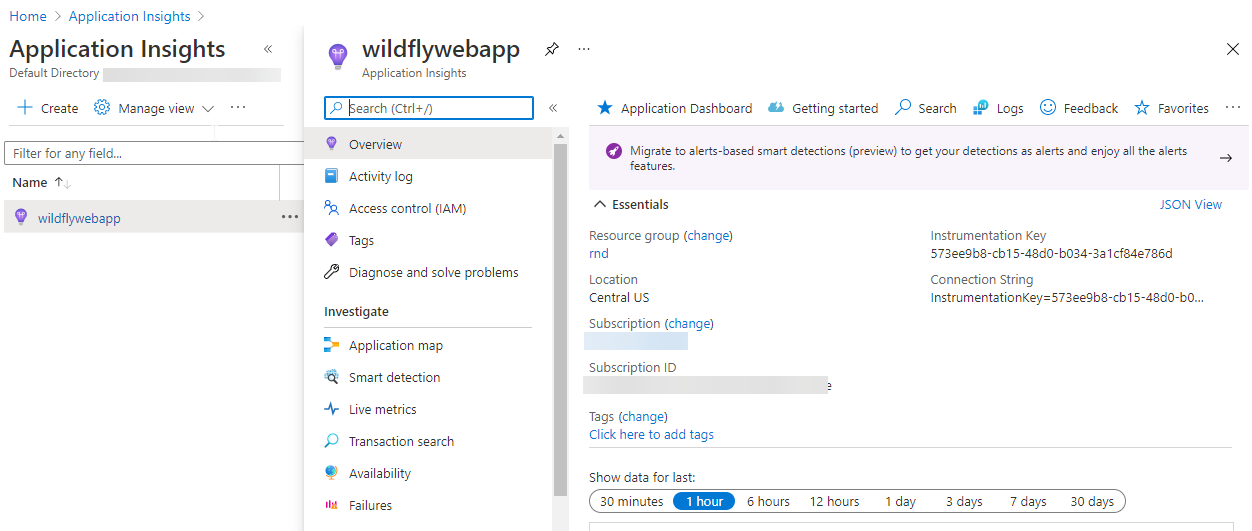
Task: Click here to add tags link
Action: pyautogui.click(x=651, y=434)
